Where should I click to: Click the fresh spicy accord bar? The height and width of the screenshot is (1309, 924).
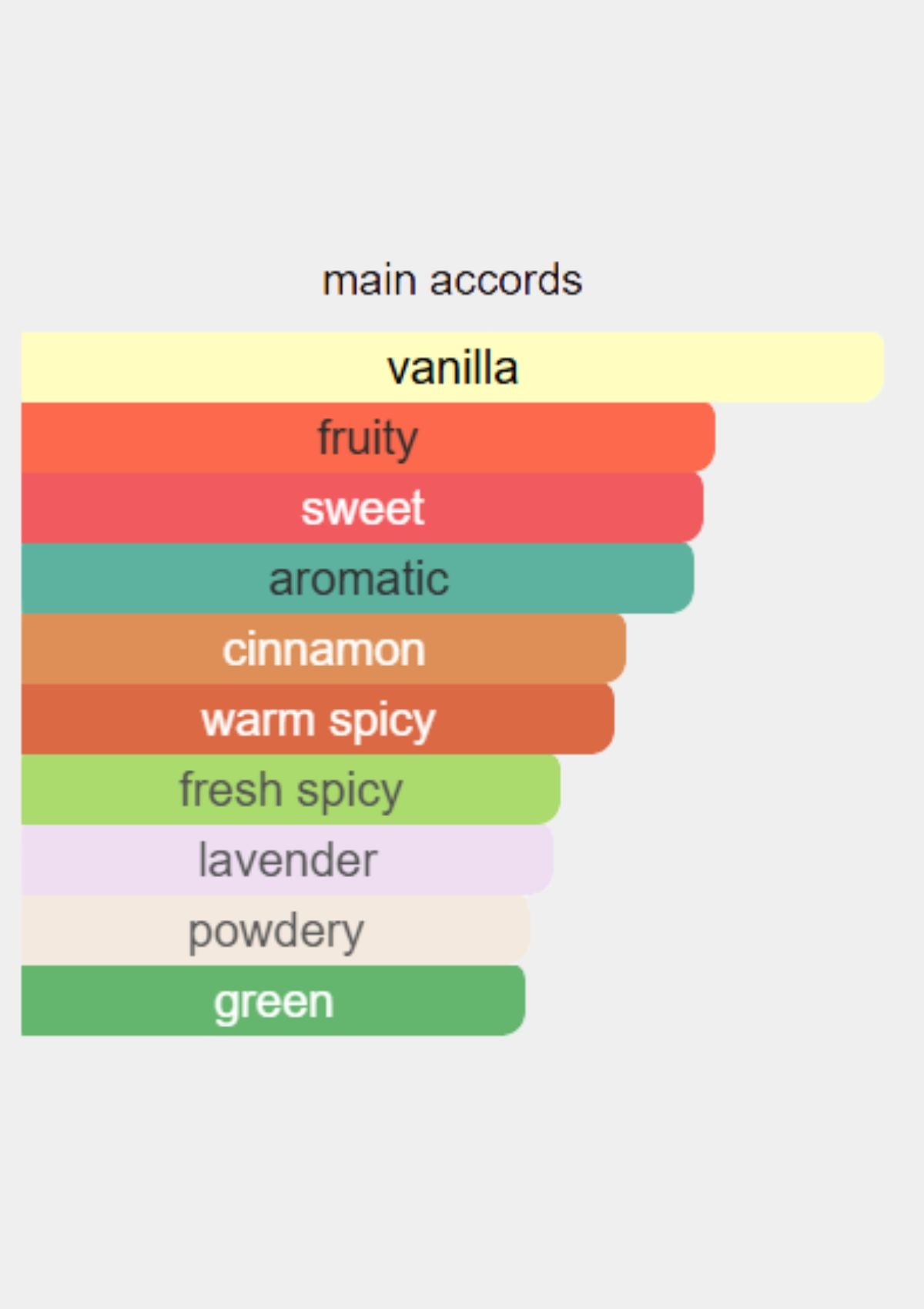pos(291,789)
